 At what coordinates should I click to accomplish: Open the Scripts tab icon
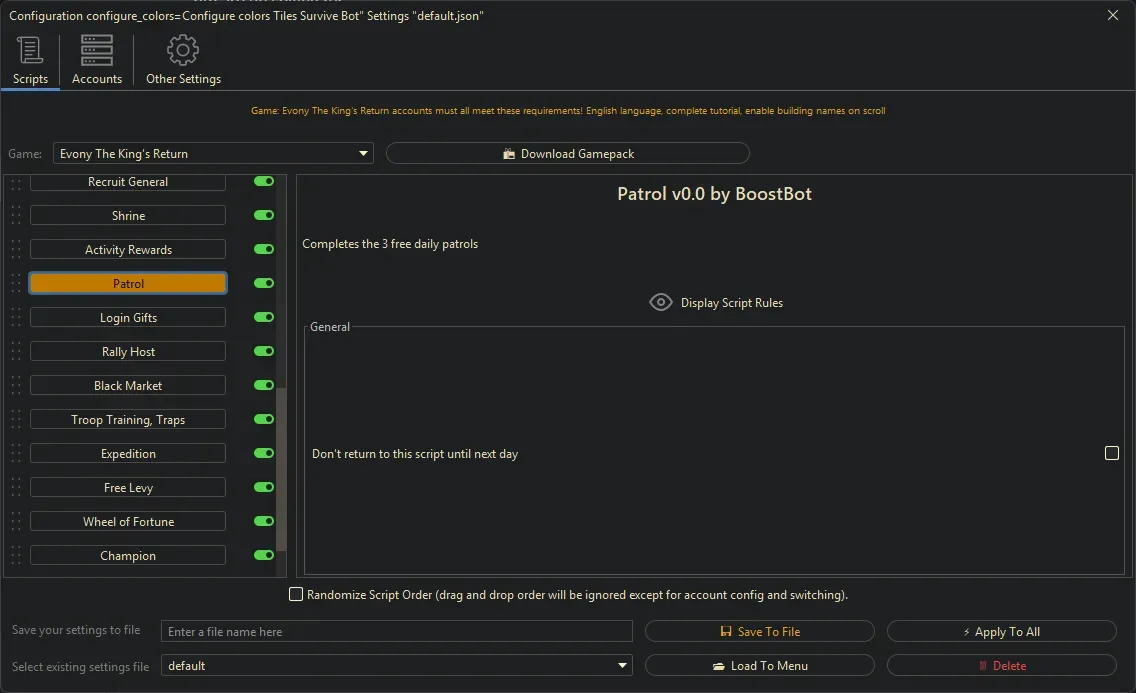(30, 51)
